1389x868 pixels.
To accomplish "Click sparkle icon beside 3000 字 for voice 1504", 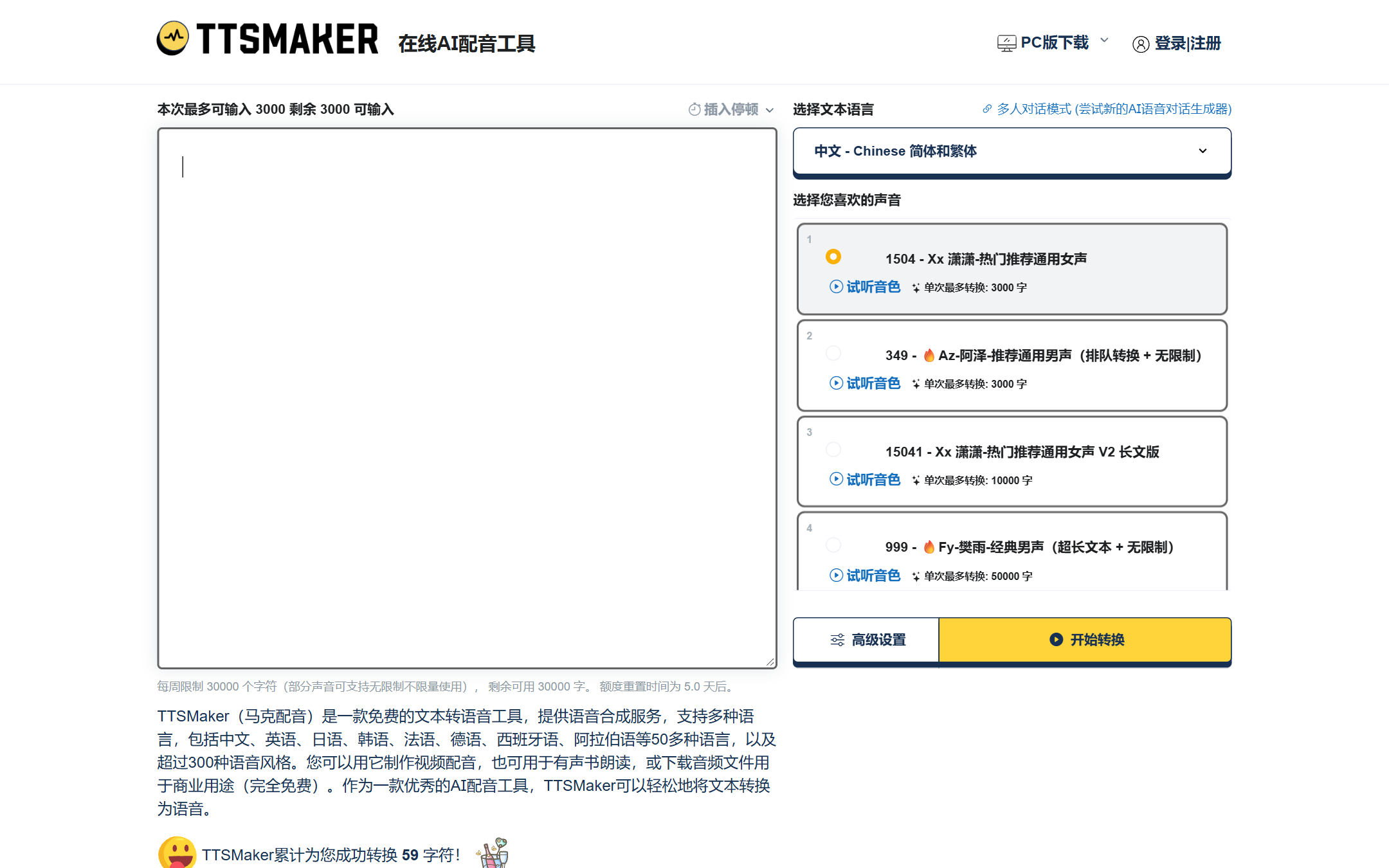I will 916,287.
